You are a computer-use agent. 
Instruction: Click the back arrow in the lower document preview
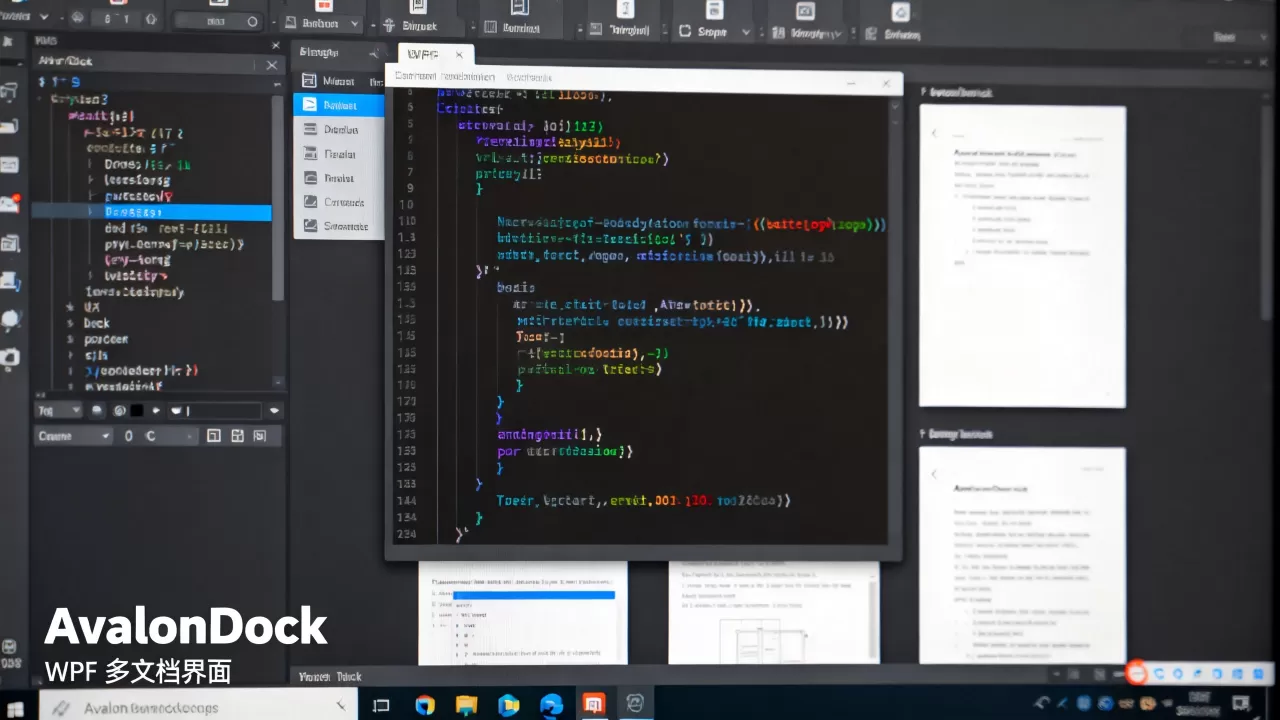[935, 474]
